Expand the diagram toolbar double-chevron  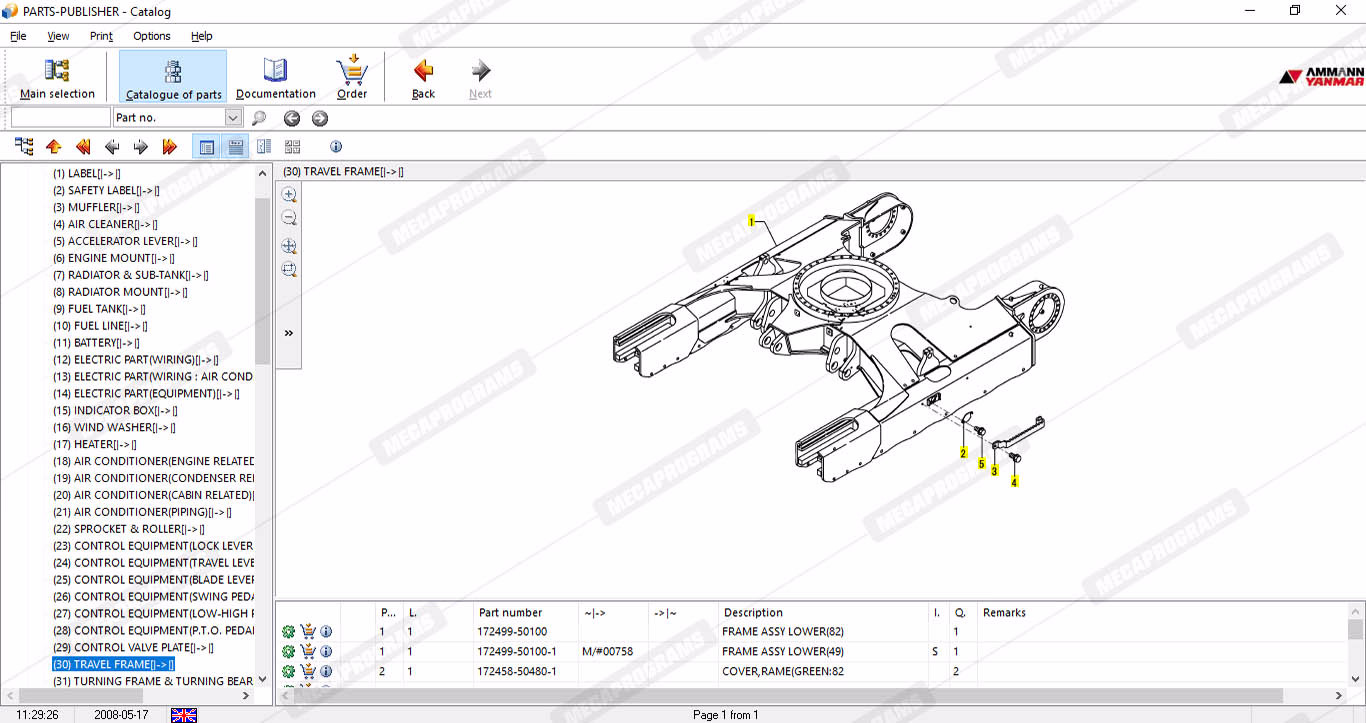(x=289, y=333)
